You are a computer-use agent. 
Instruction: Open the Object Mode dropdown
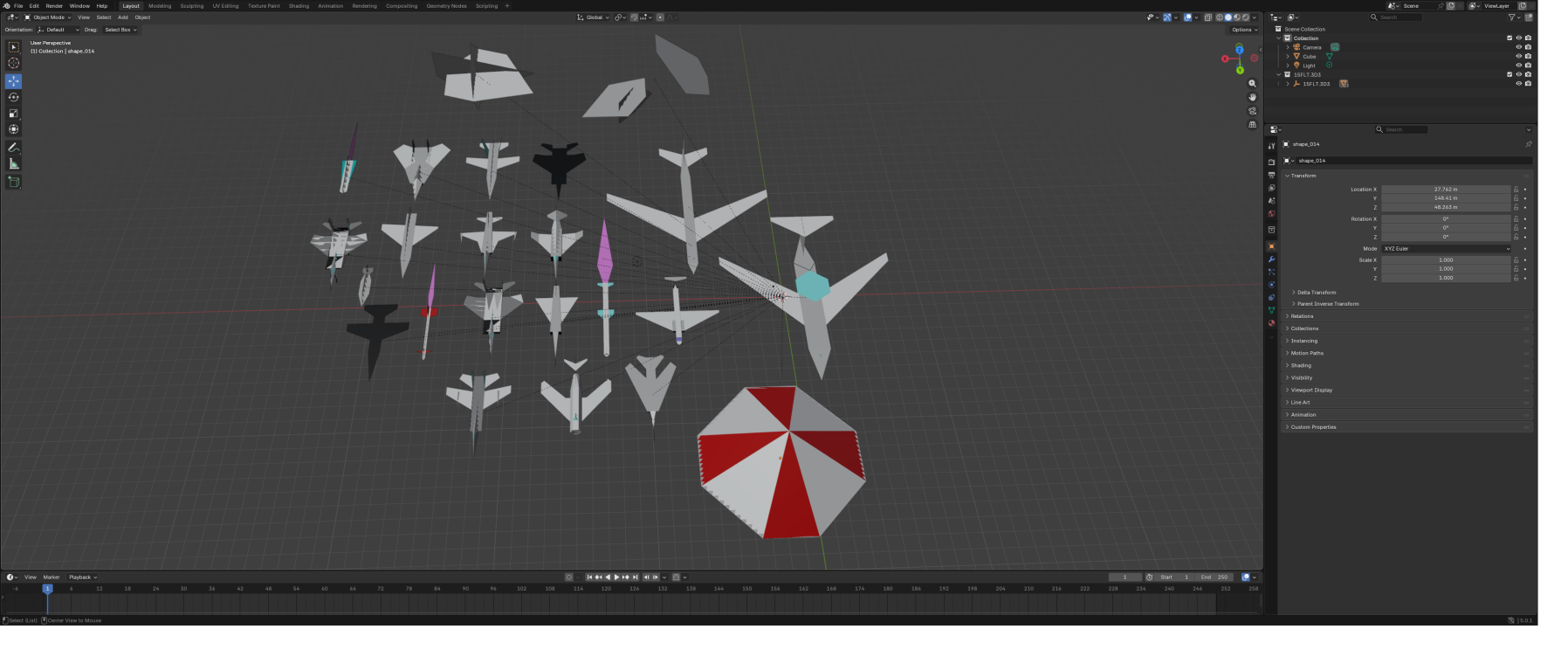(x=48, y=17)
